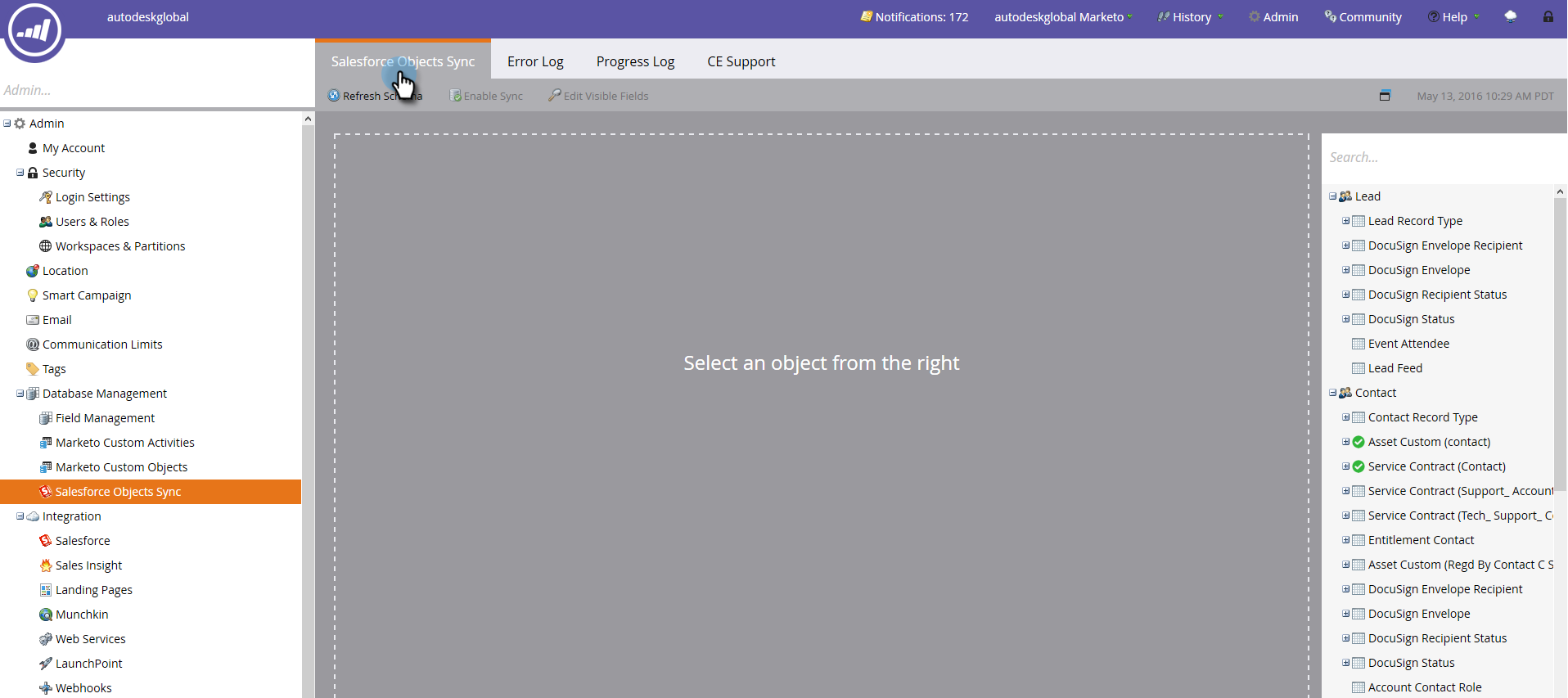Switch to the Error Log tab
1568x698 pixels.
pos(535,61)
